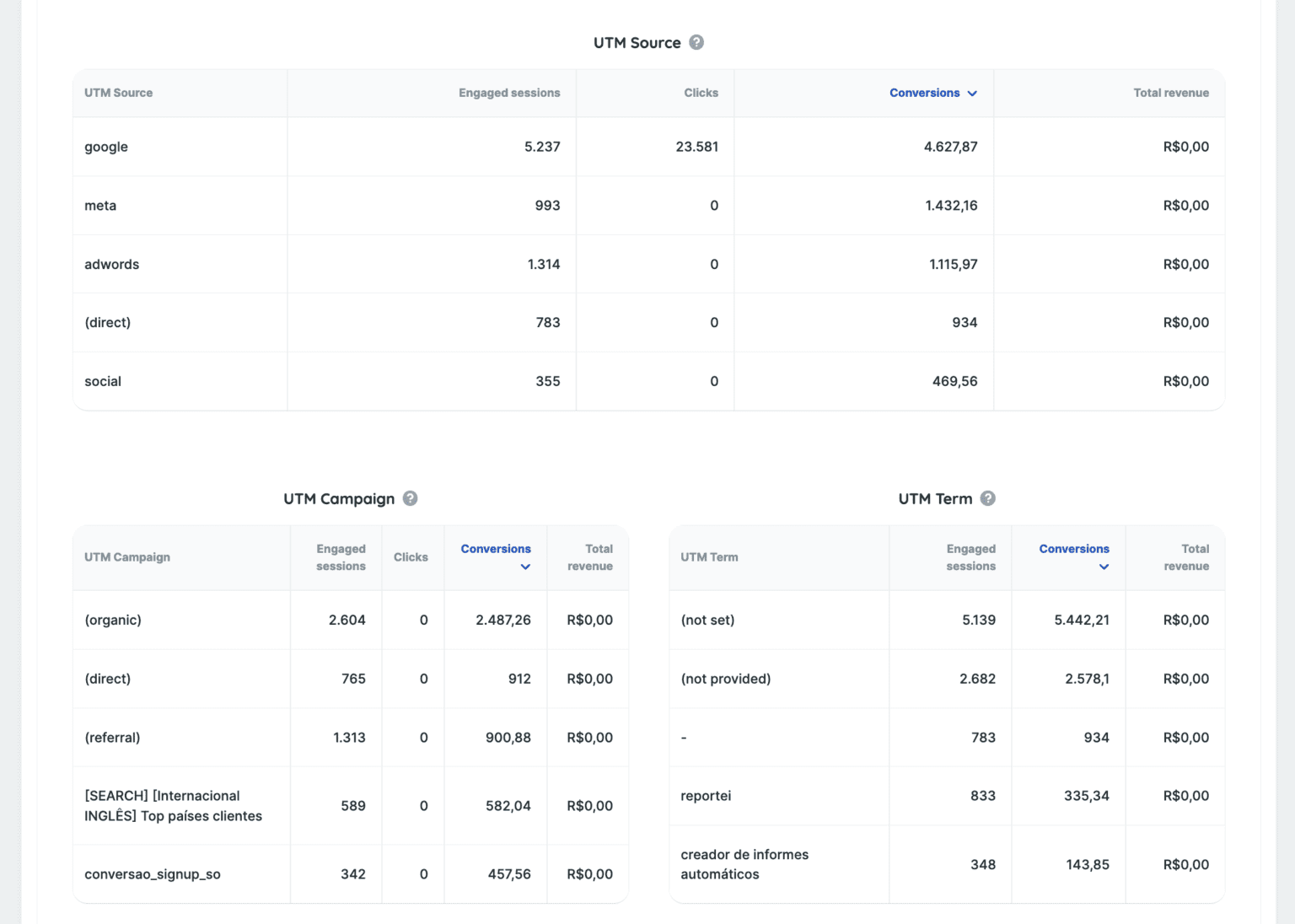Image resolution: width=1295 pixels, height=924 pixels.
Task: Sort UTM Source table by Clicks column
Action: [x=701, y=93]
